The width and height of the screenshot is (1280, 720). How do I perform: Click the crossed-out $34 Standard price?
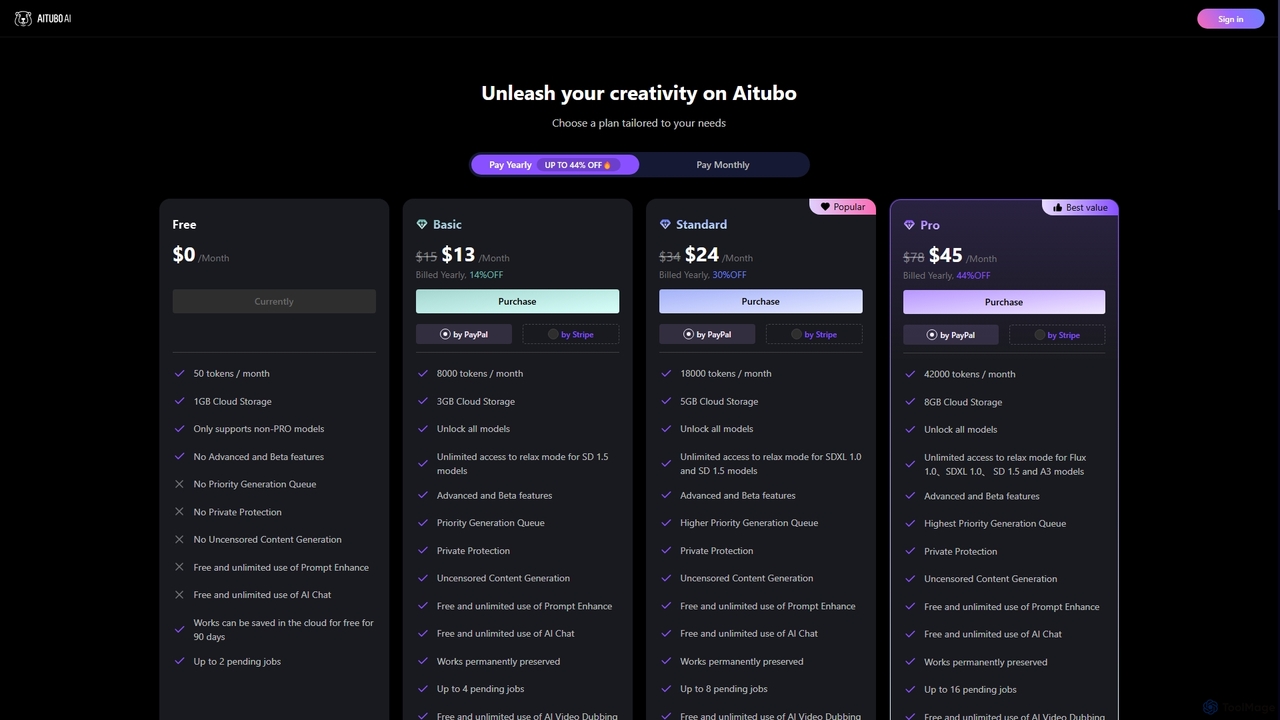click(x=670, y=257)
